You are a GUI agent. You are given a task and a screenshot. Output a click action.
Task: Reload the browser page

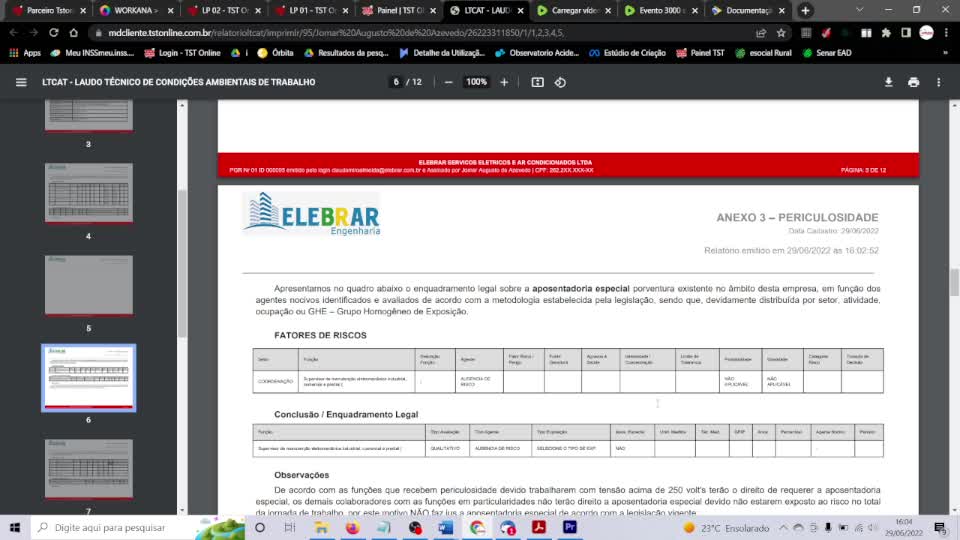(54, 32)
